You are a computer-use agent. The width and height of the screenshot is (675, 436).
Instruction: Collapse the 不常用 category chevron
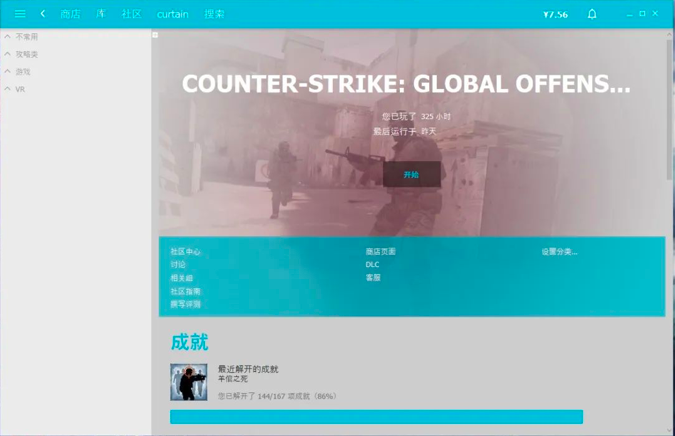7,37
